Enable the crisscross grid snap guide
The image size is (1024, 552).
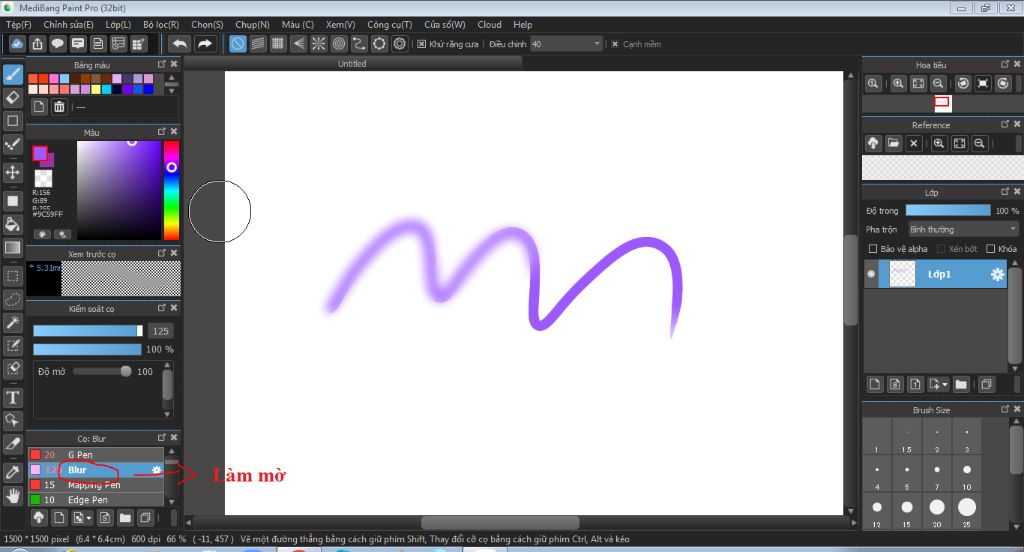point(278,44)
